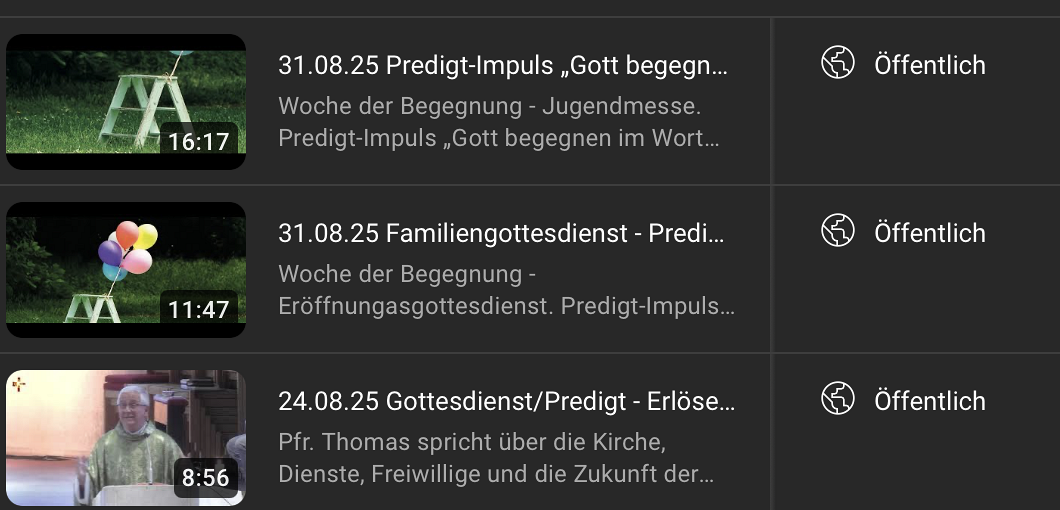Viewport: 1060px width, 510px height.
Task: Open the visibility setting Öffentlich for Predigt-Impuls video
Action: [x=929, y=65]
